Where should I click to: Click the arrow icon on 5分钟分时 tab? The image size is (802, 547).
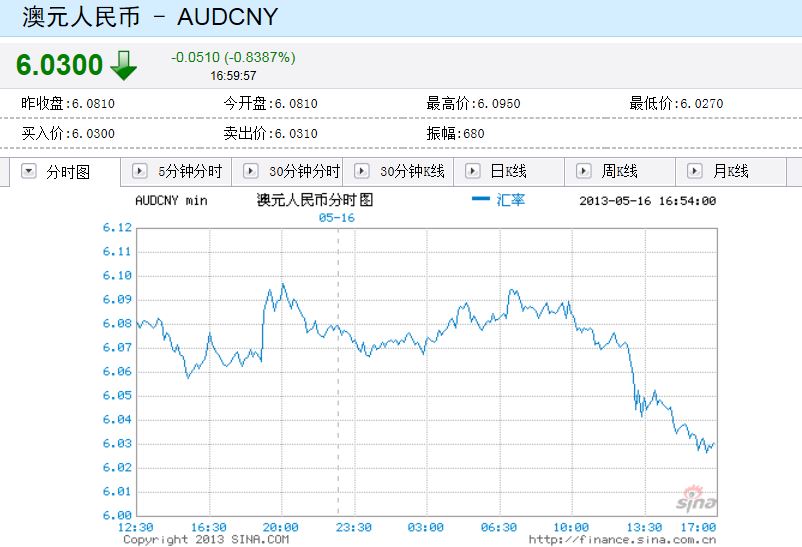pos(139,171)
